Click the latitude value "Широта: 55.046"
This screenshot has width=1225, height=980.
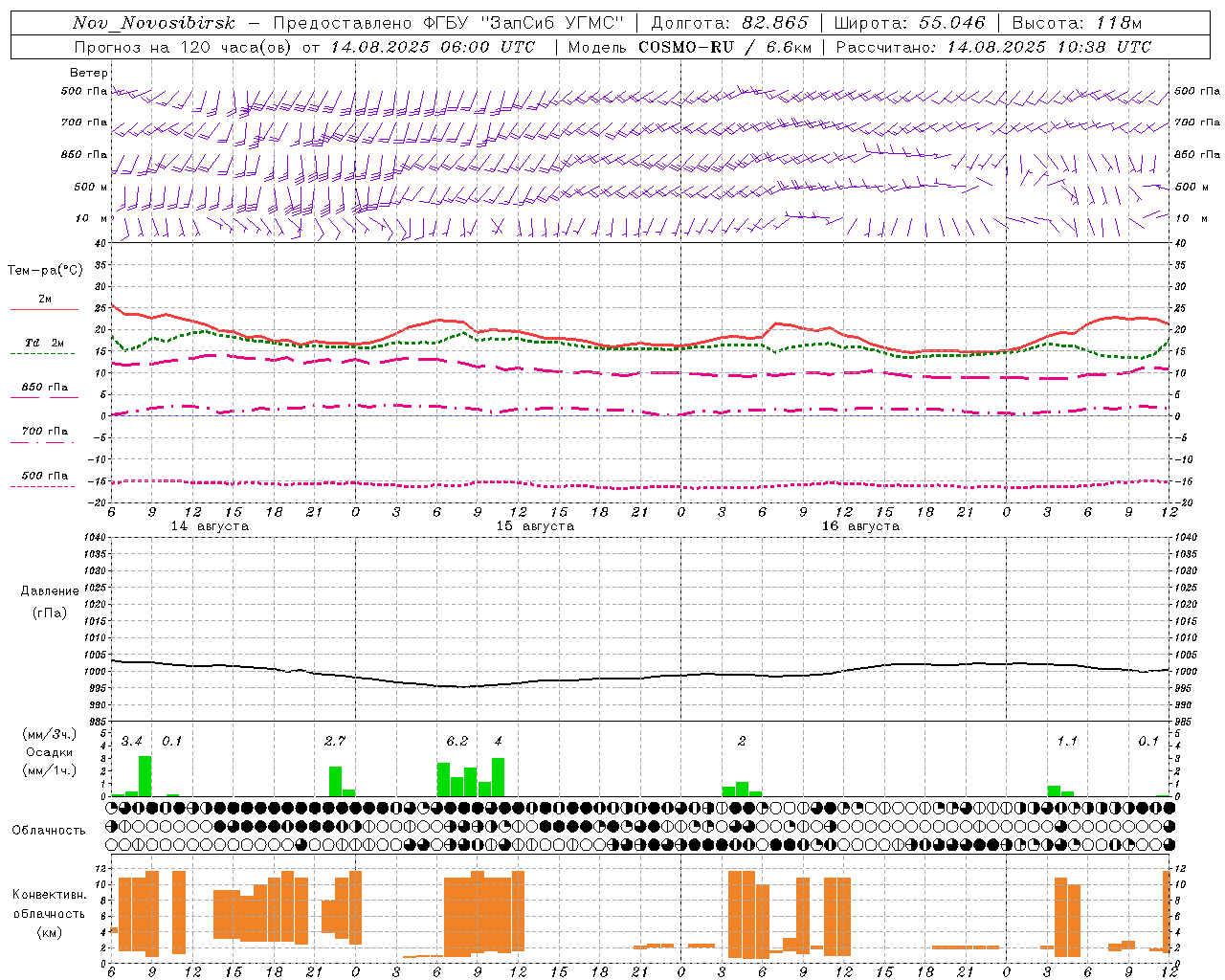click(909, 23)
